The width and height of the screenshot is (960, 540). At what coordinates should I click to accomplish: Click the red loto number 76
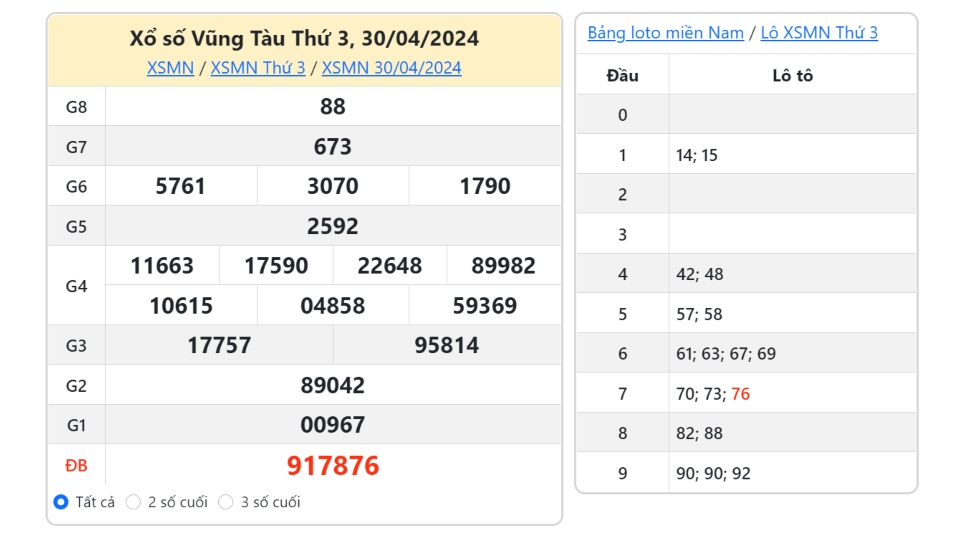741,394
